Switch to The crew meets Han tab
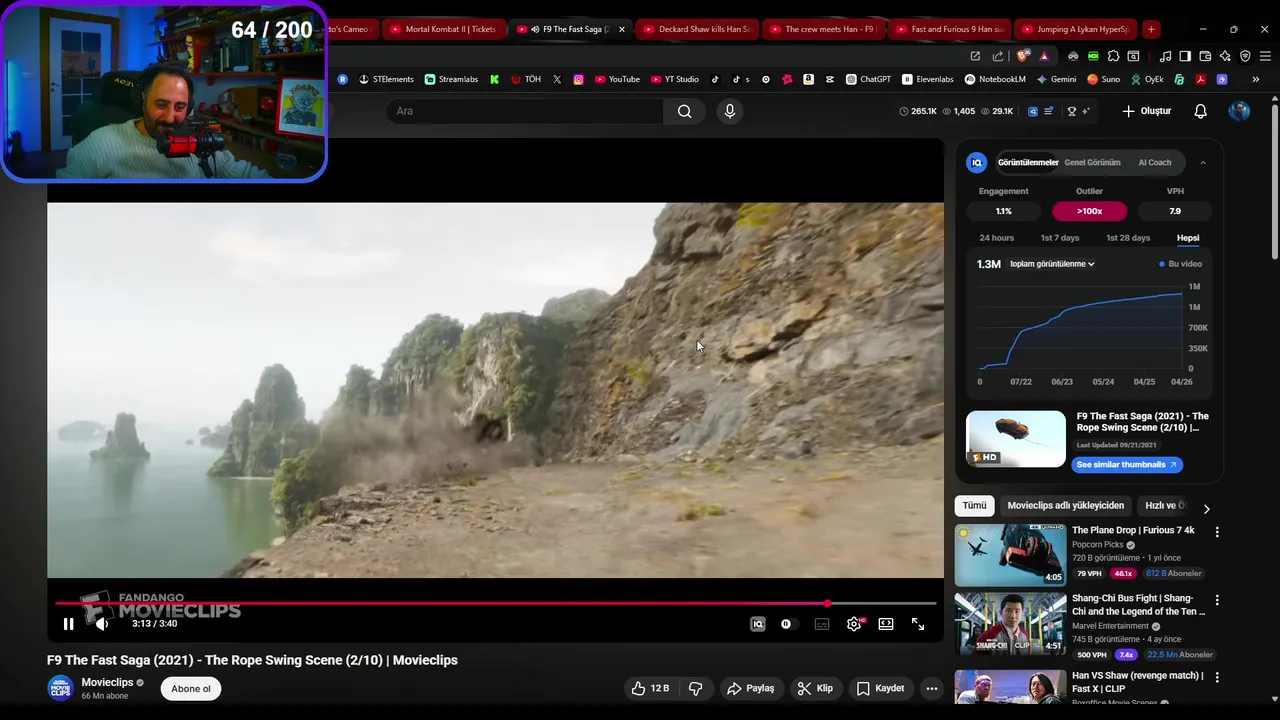1280x720 pixels. 822,29
